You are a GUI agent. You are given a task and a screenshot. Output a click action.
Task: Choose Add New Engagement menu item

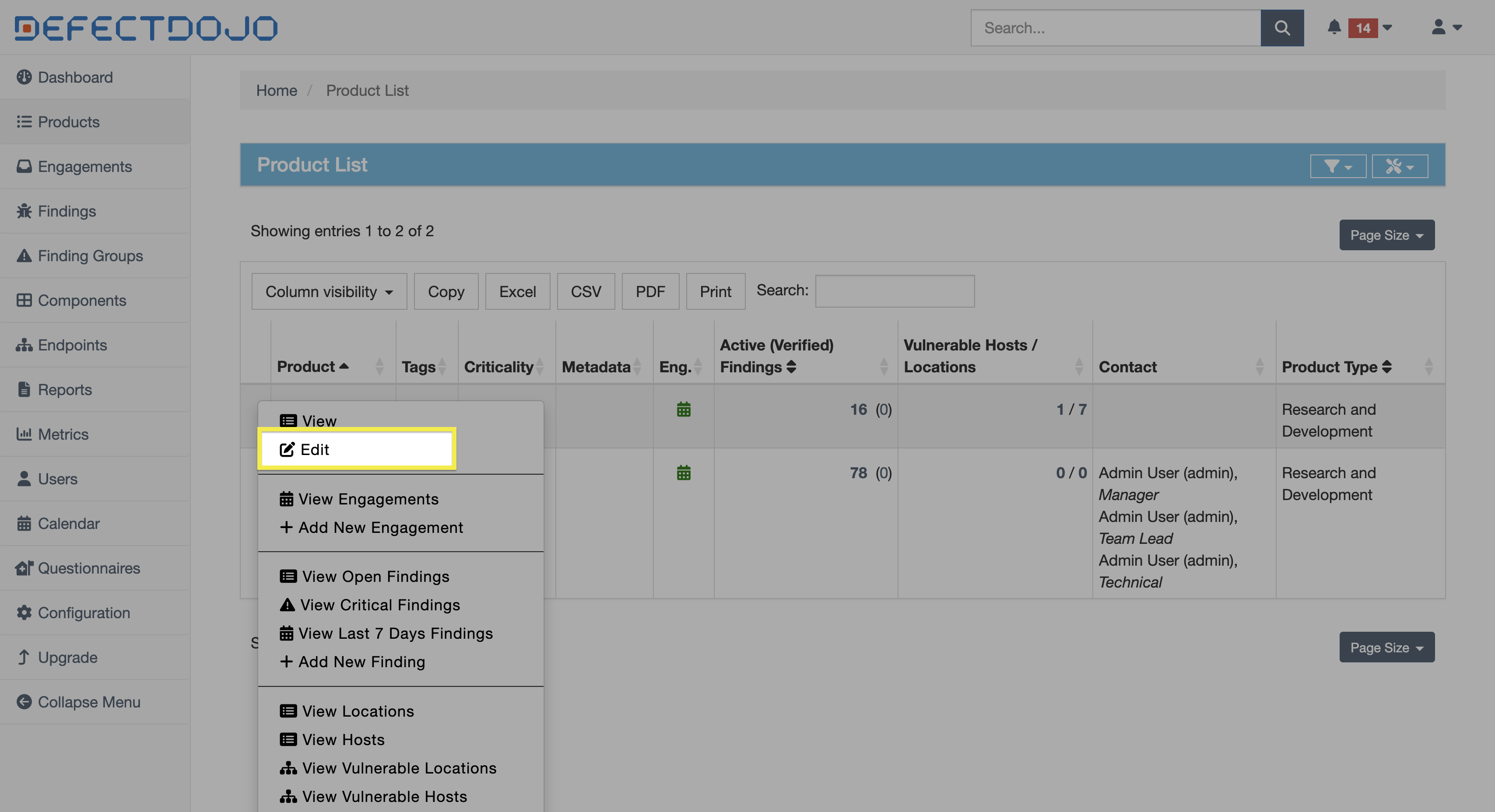point(372,527)
